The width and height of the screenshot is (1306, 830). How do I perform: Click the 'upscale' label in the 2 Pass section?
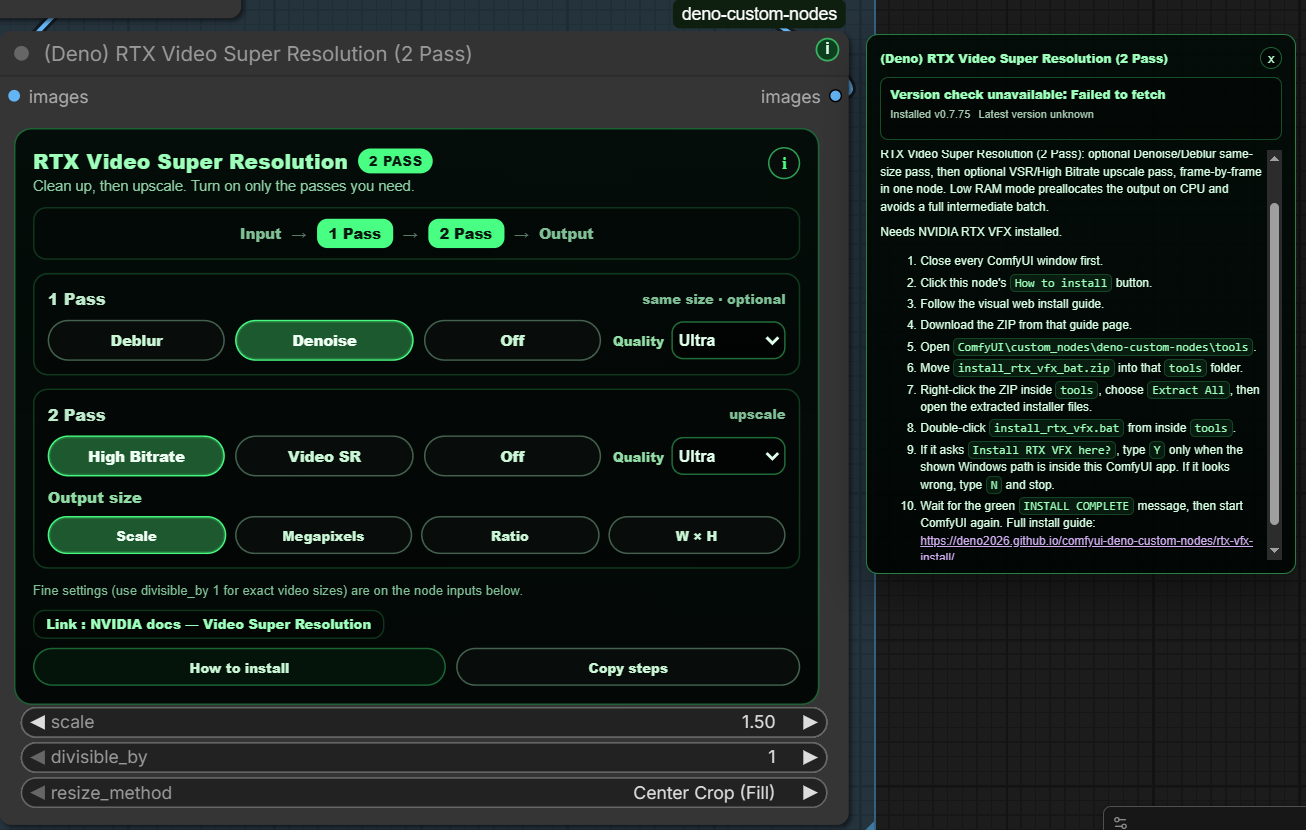[757, 414]
